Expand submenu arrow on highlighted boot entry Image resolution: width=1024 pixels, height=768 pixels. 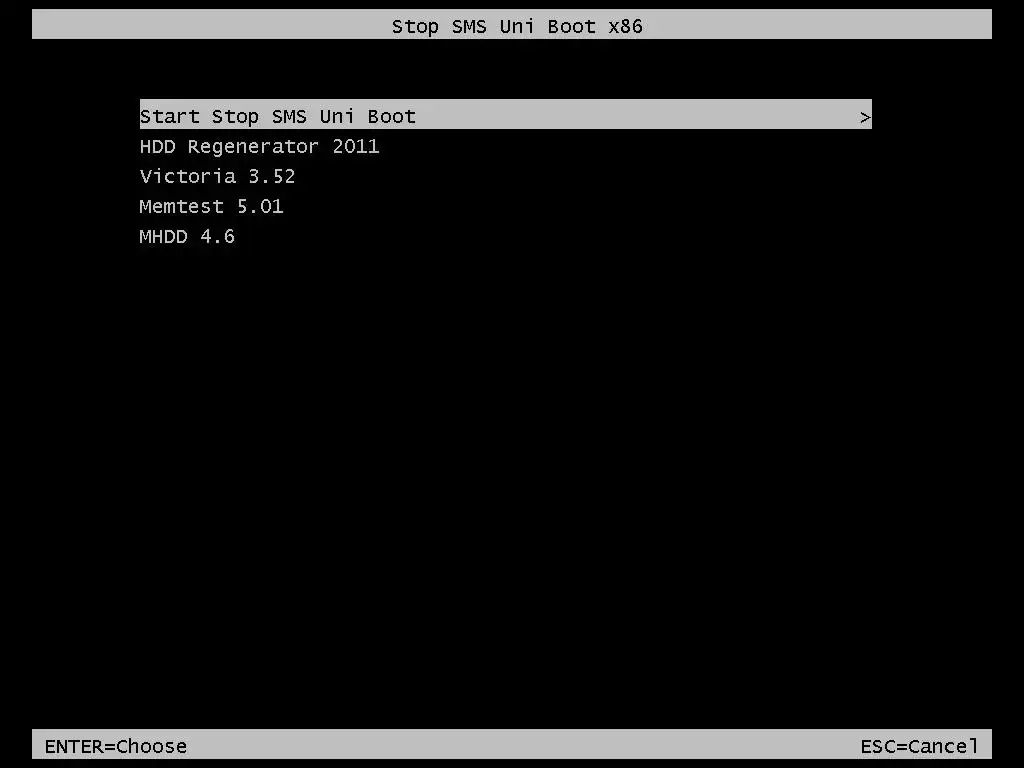coord(865,118)
